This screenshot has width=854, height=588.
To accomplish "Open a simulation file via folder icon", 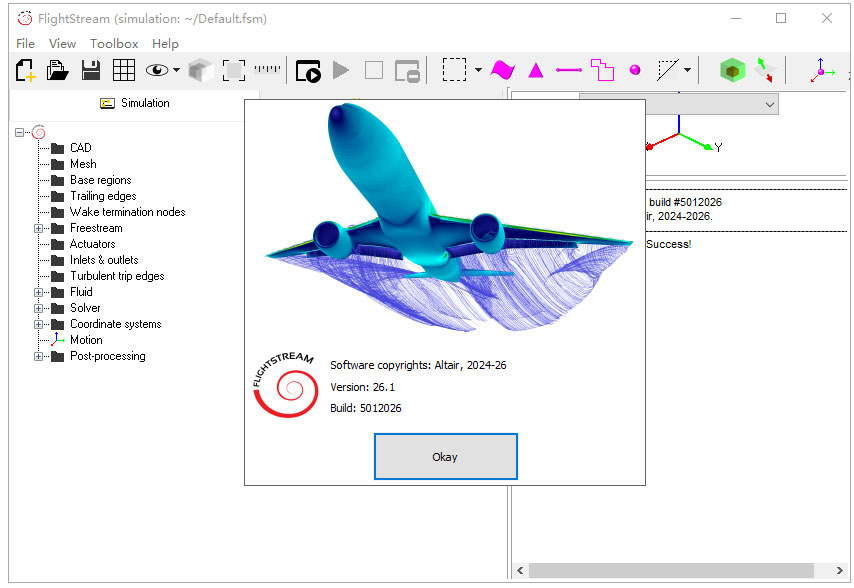I will coord(57,70).
